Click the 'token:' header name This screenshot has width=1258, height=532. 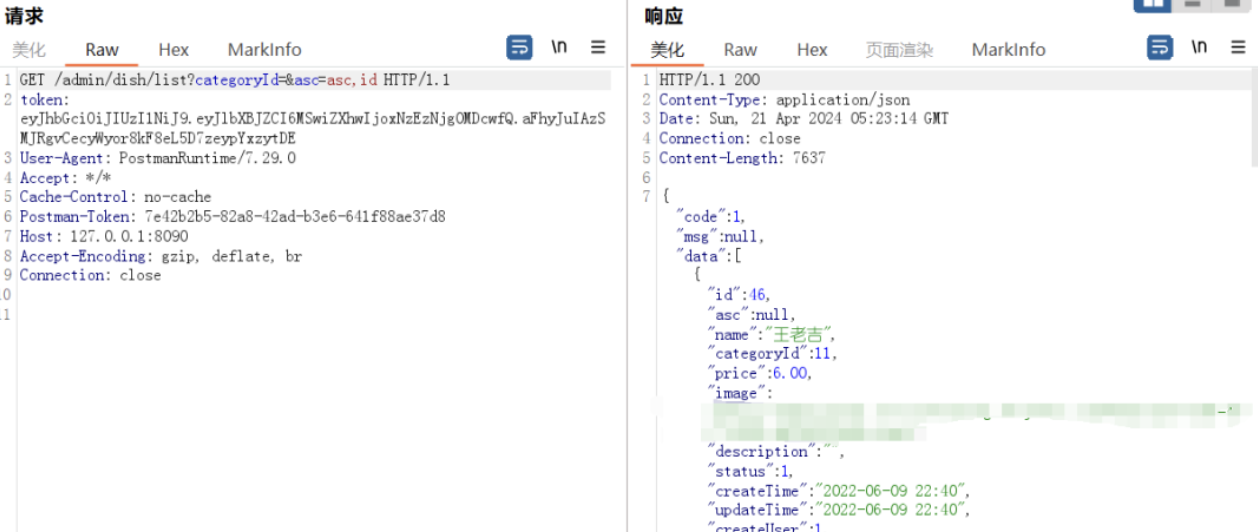45,100
